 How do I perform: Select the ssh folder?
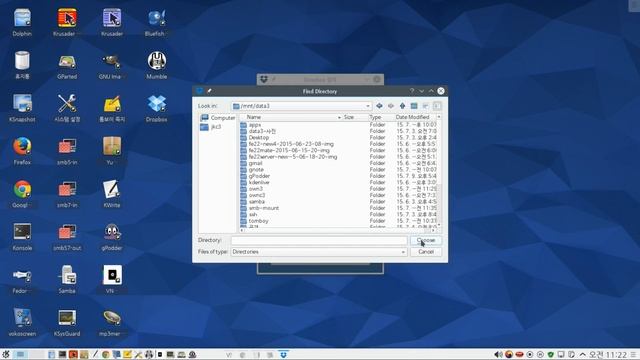click(x=249, y=214)
